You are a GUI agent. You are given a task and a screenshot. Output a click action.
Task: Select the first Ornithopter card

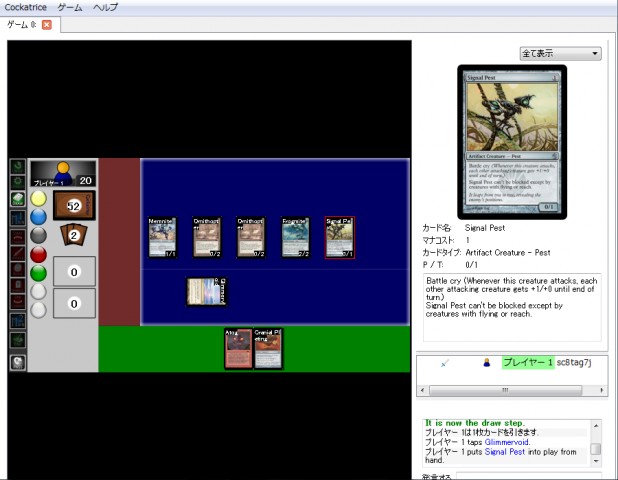tap(207, 238)
